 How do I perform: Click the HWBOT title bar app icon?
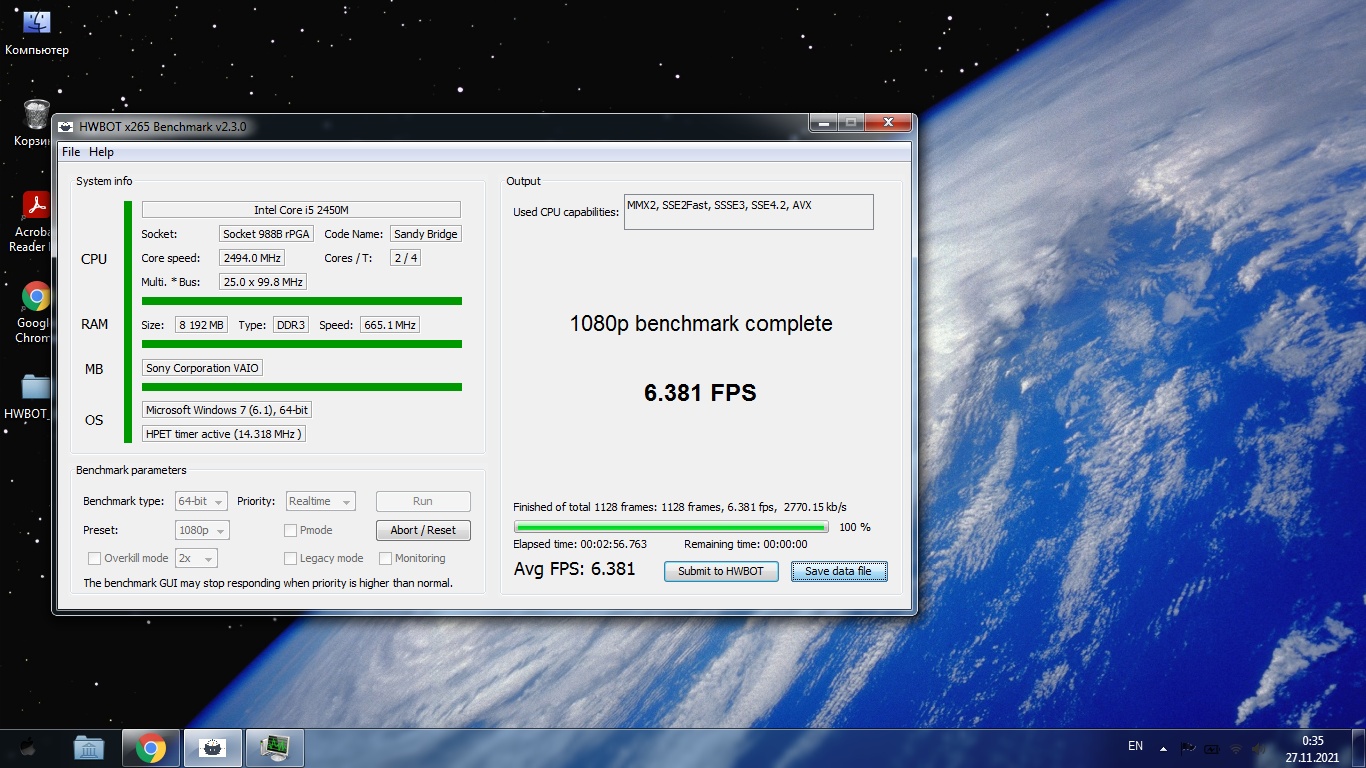(x=66, y=127)
